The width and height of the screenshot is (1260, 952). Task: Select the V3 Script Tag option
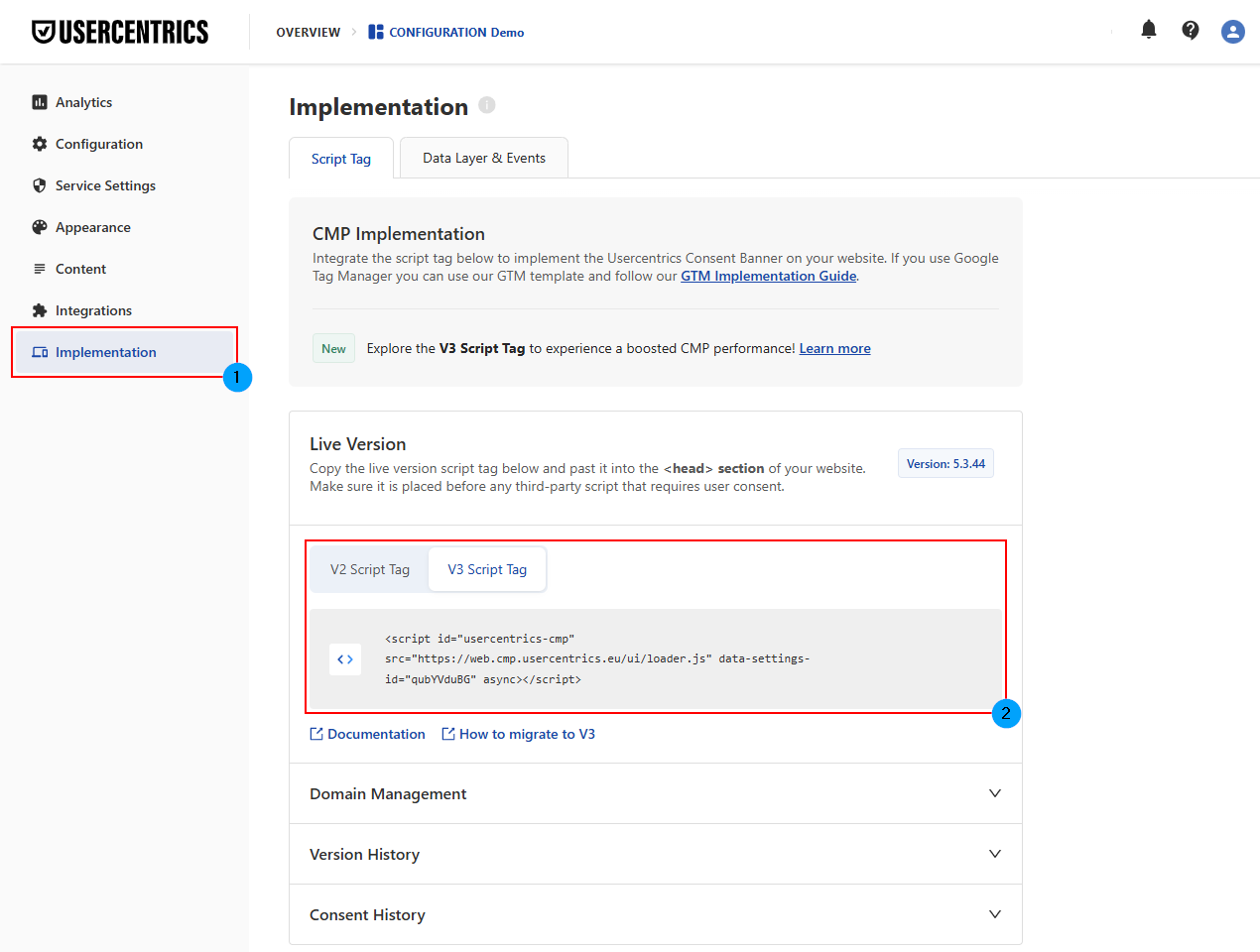coord(487,569)
